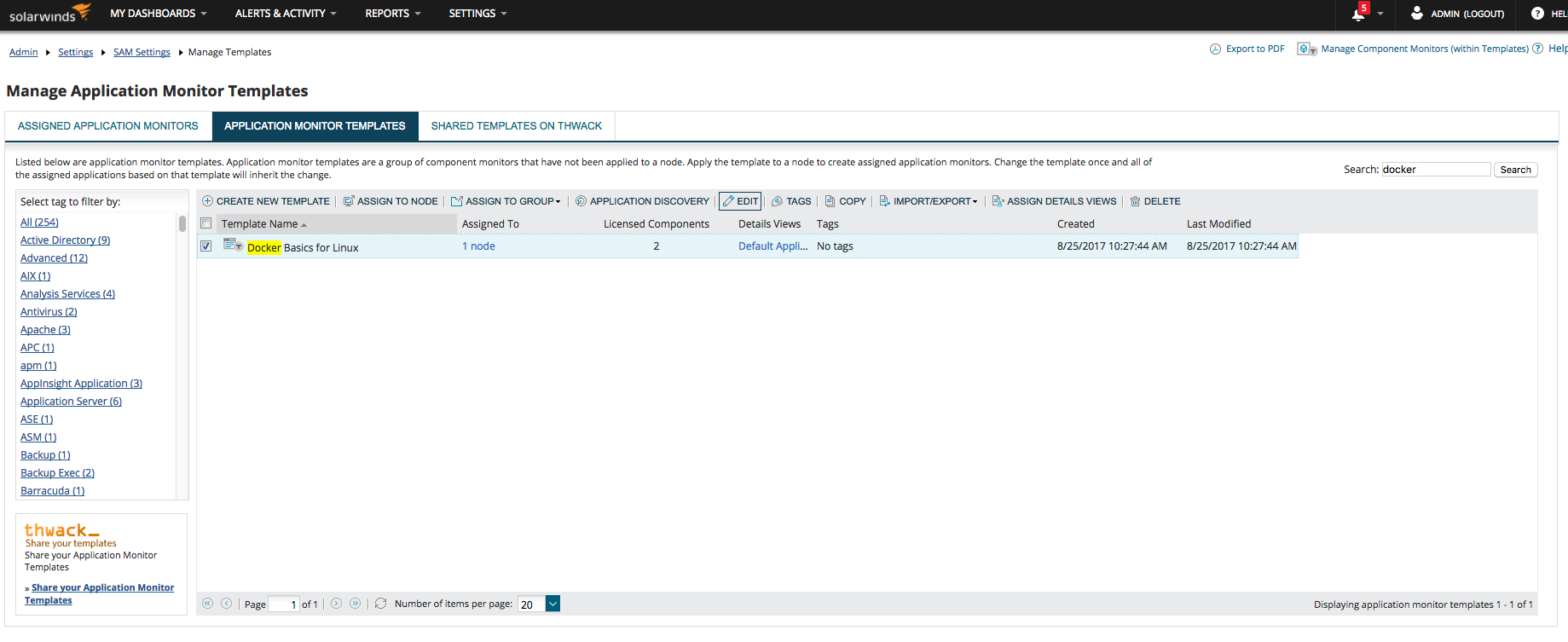The image size is (1568, 642).
Task: Open the Default Appli... details view link
Action: (772, 246)
